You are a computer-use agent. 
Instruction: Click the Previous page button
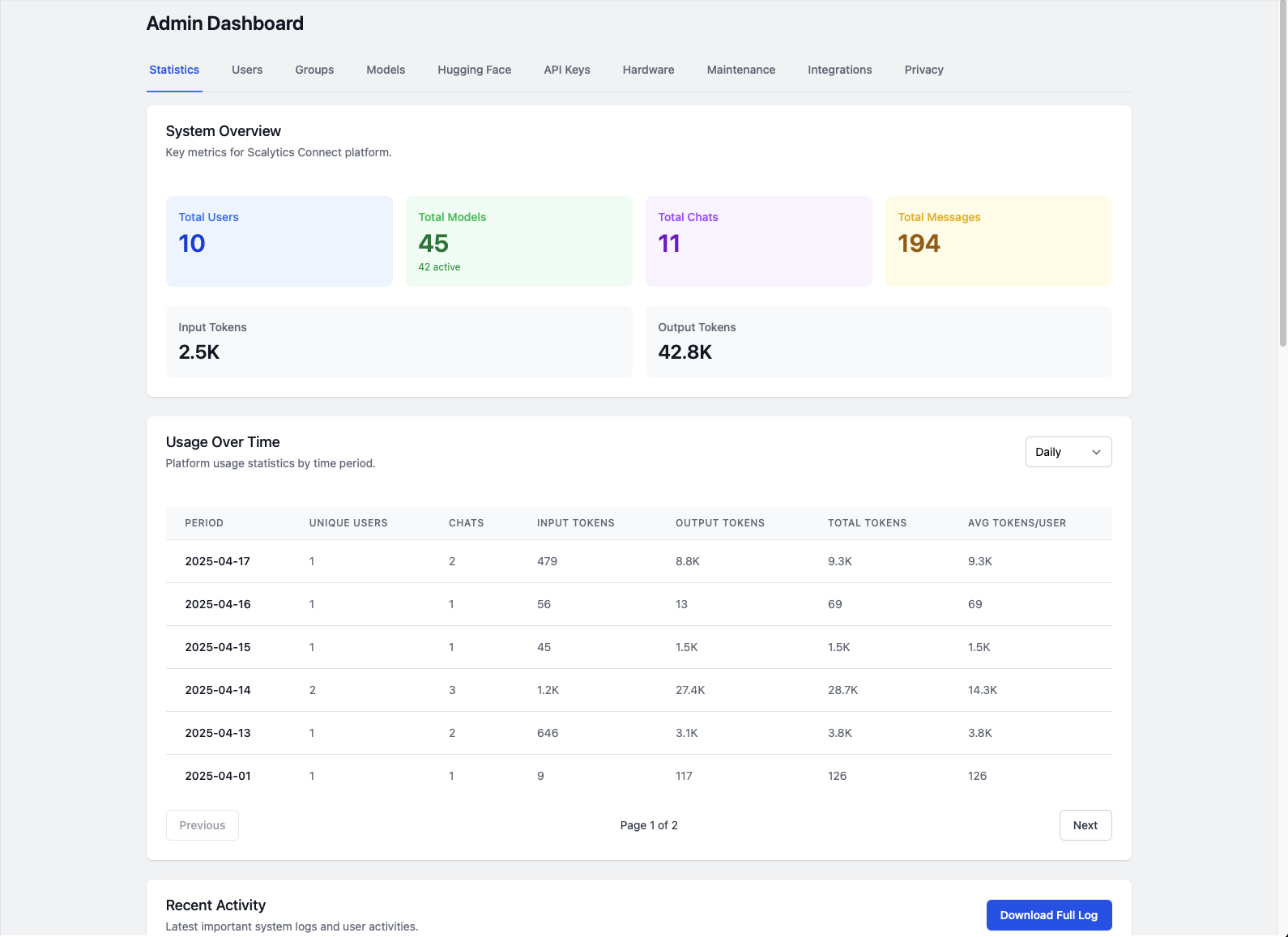pos(203,825)
